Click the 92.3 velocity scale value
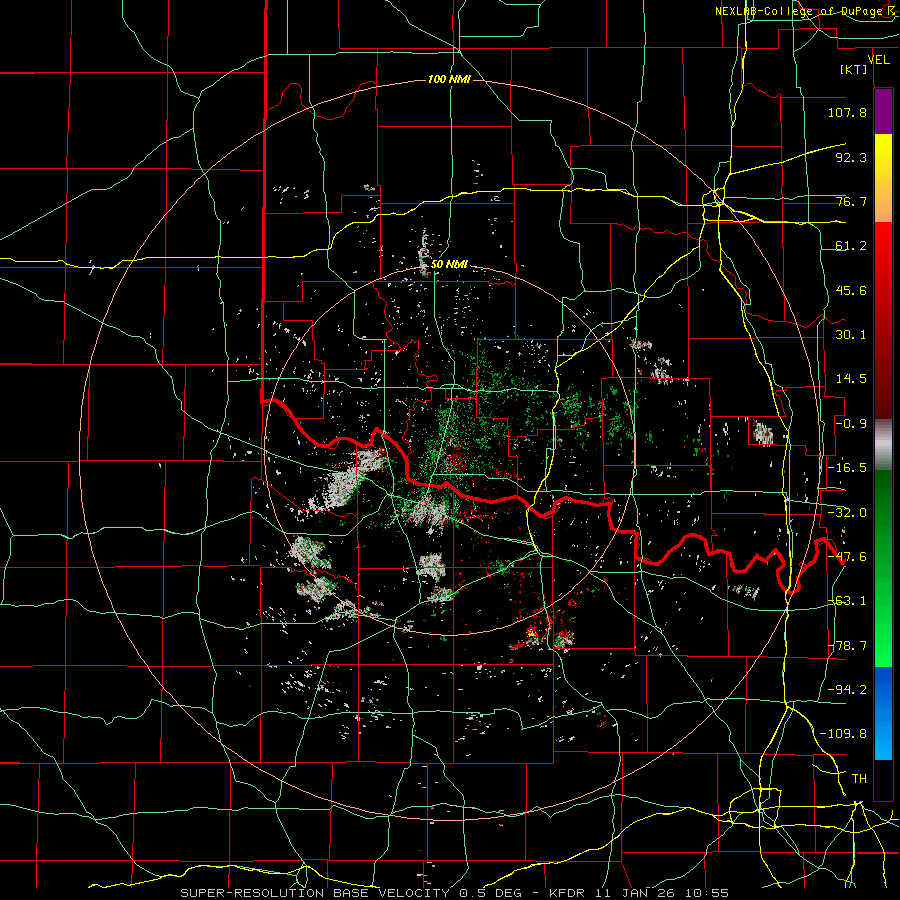Image resolution: width=900 pixels, height=900 pixels. (851, 157)
